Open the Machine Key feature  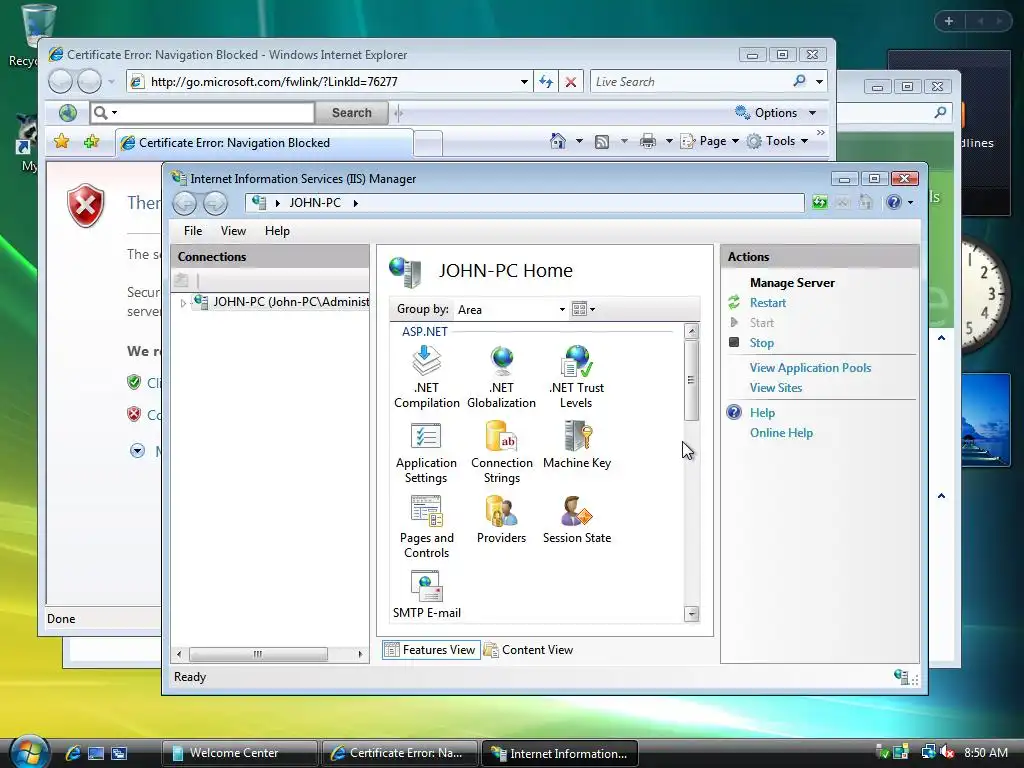pos(577,445)
